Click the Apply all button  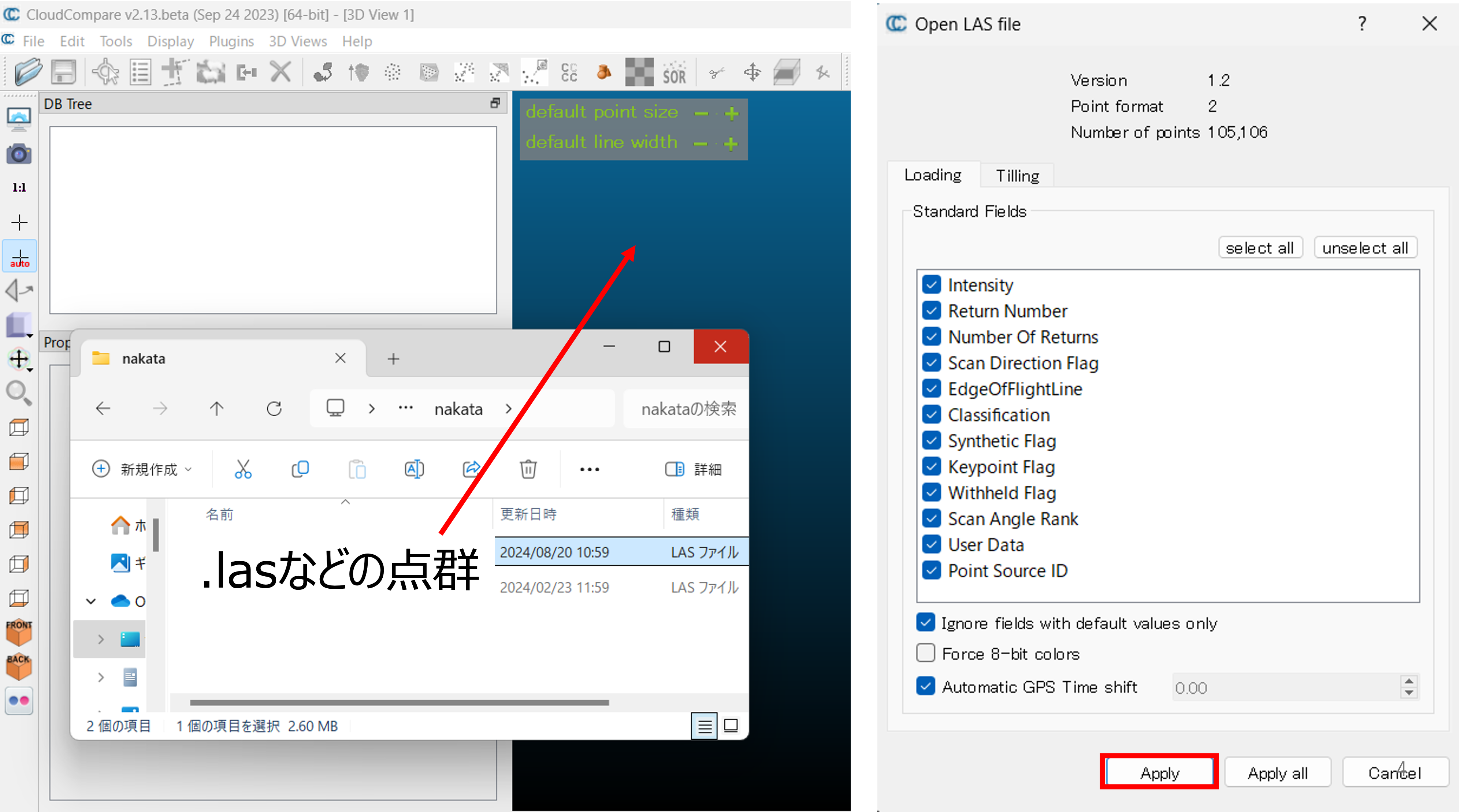[x=1278, y=773]
